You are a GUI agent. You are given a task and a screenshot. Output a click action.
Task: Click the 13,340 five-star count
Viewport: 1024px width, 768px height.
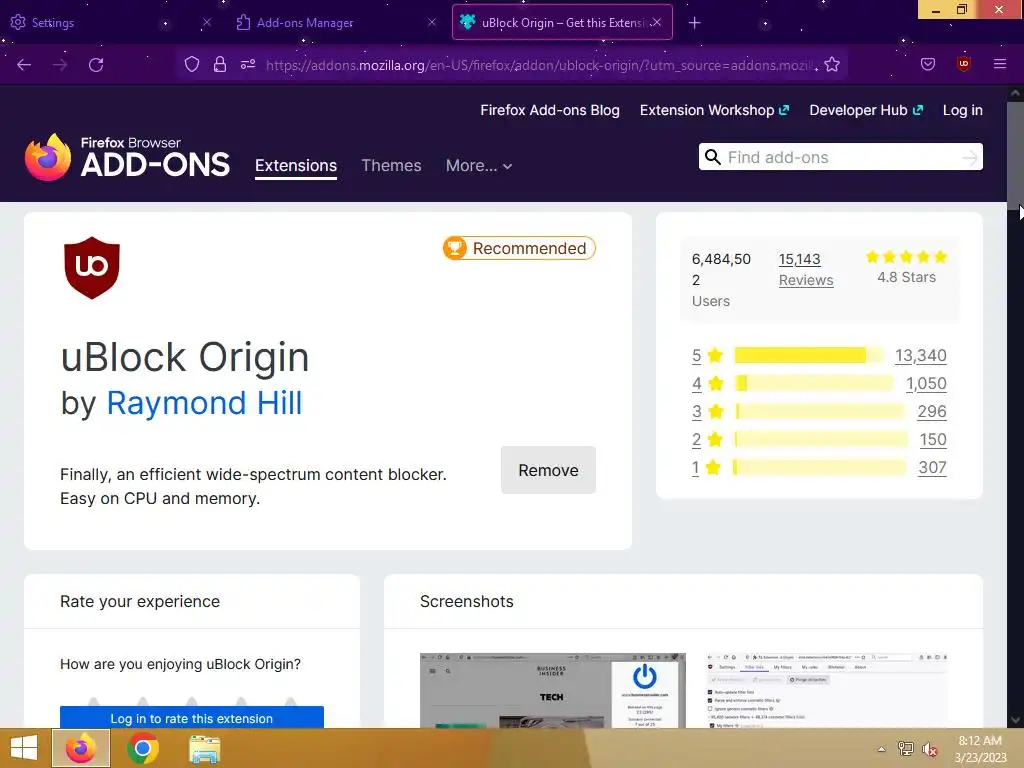(920, 355)
